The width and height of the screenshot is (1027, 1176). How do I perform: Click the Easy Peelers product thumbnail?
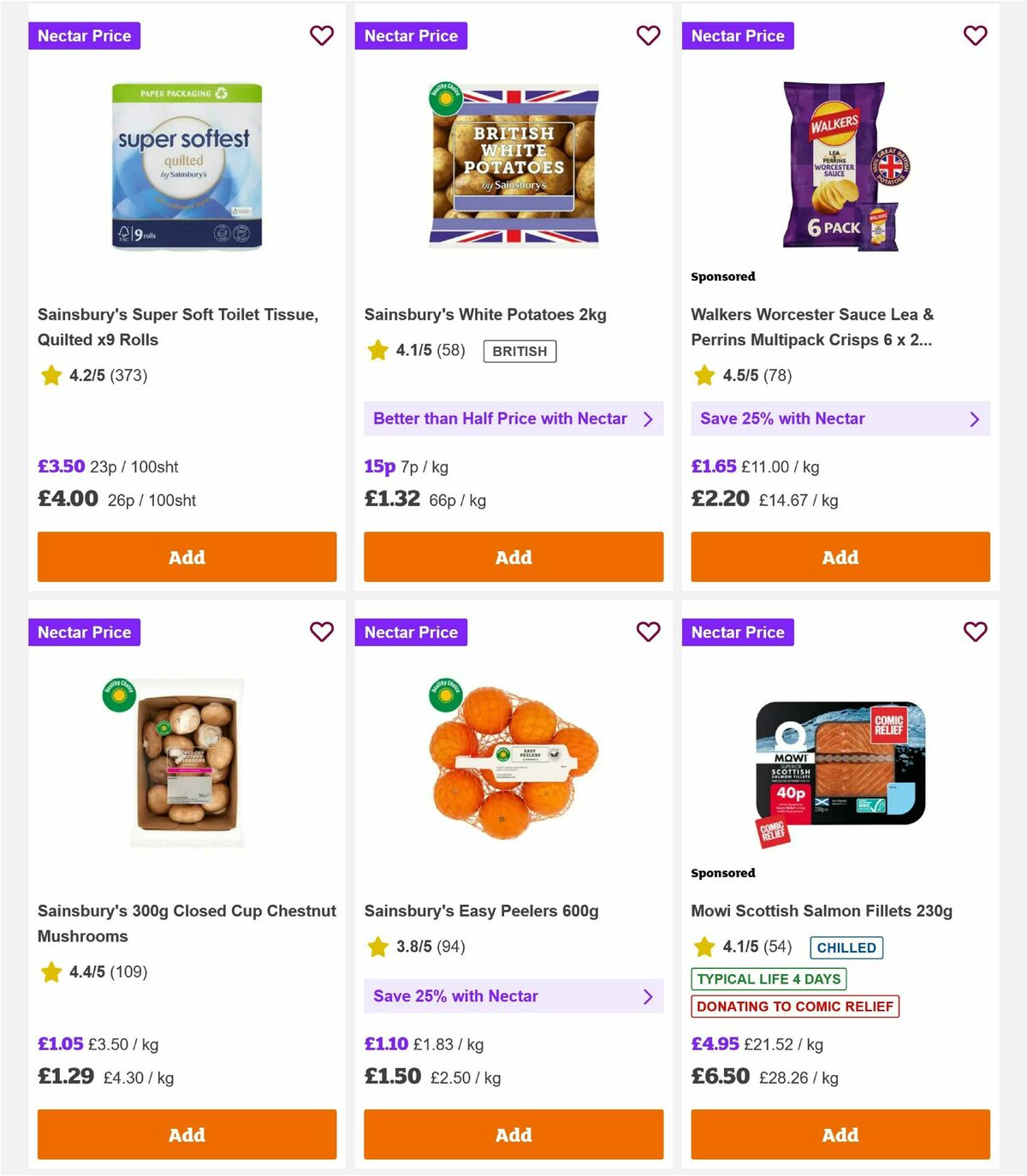pos(513,757)
